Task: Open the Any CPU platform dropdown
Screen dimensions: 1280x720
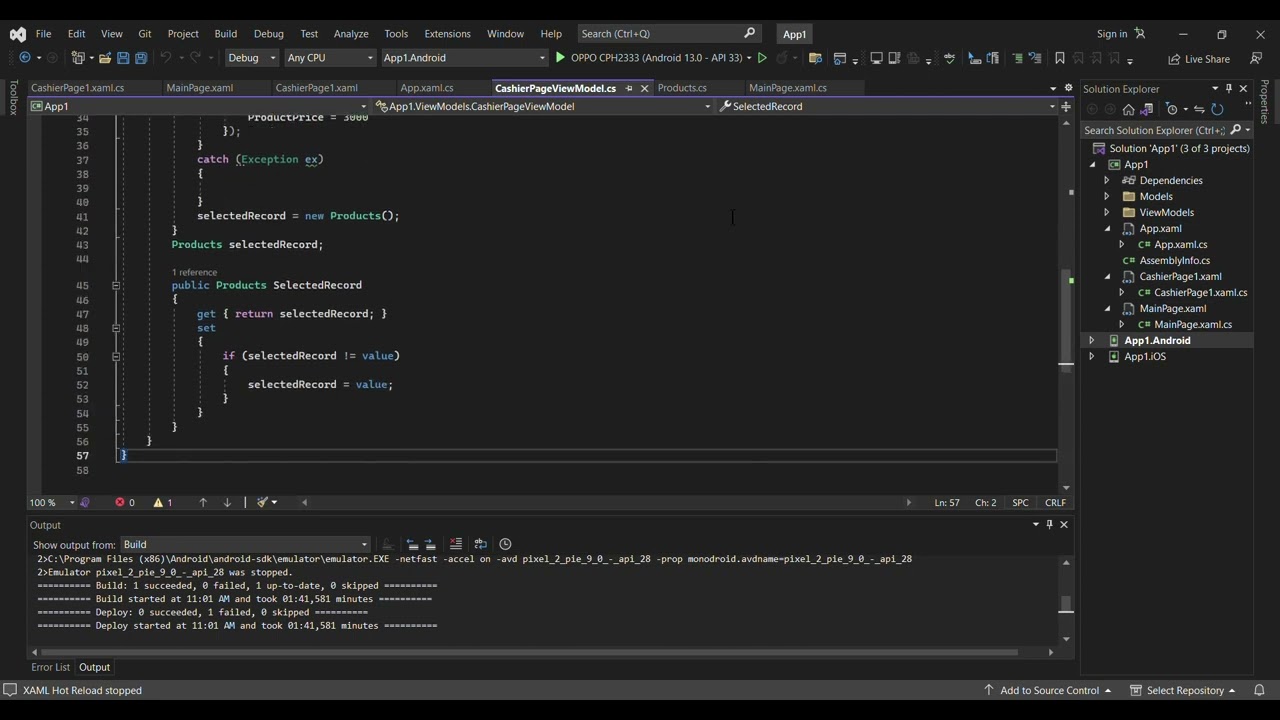Action: [x=330, y=58]
